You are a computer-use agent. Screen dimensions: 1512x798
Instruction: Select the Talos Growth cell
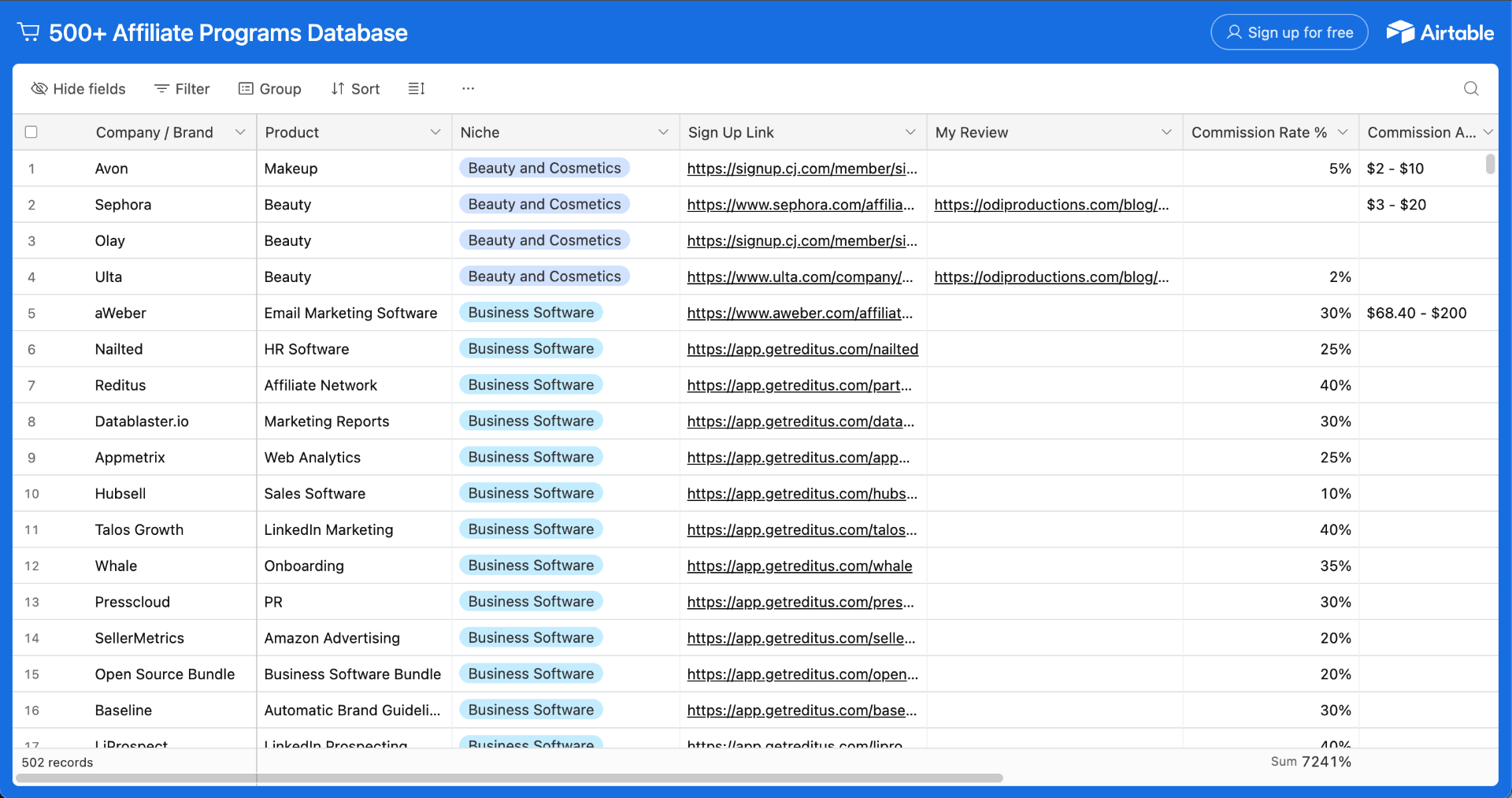pyautogui.click(x=174, y=530)
